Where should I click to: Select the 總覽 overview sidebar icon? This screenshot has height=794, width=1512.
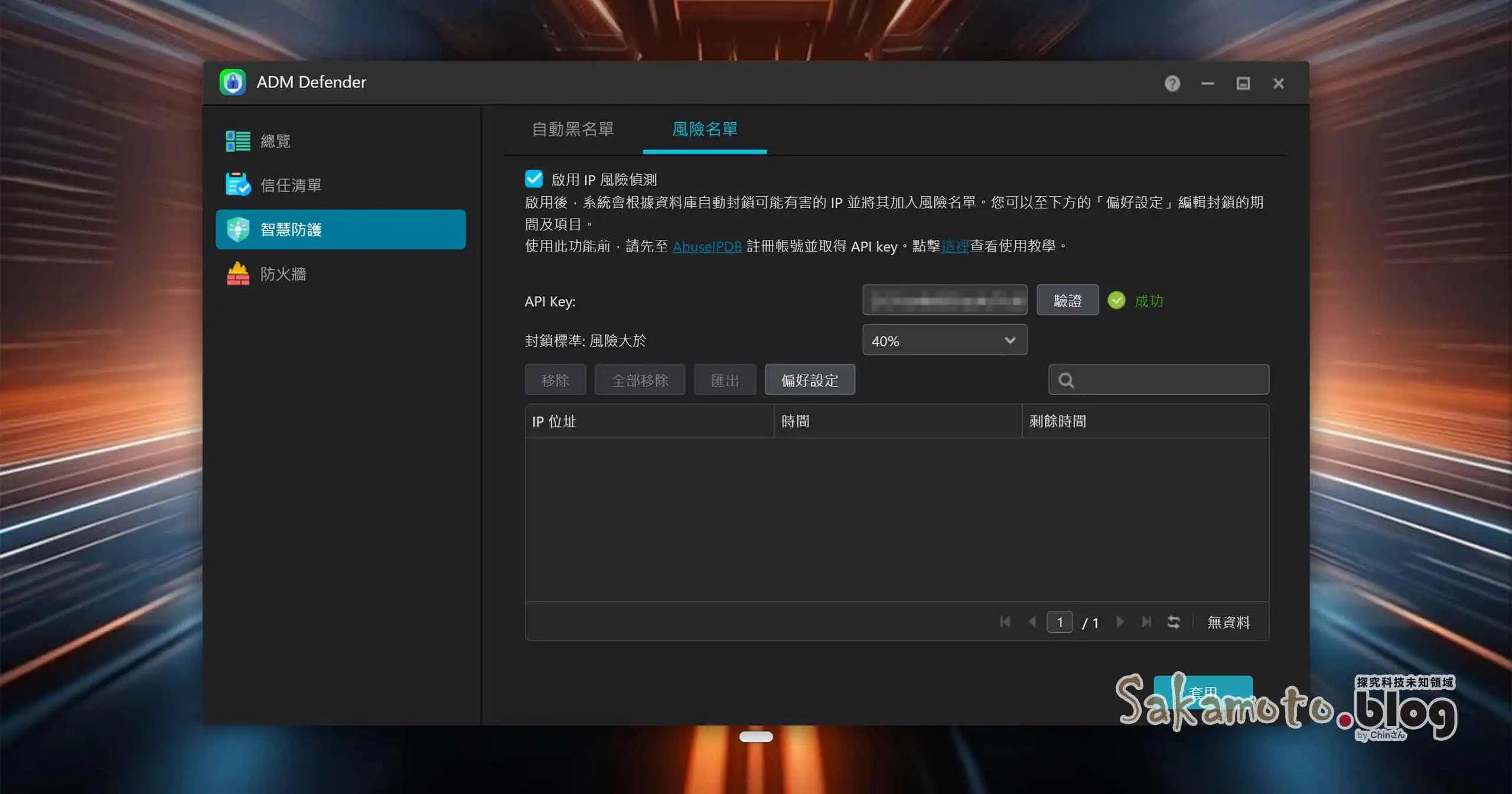238,141
